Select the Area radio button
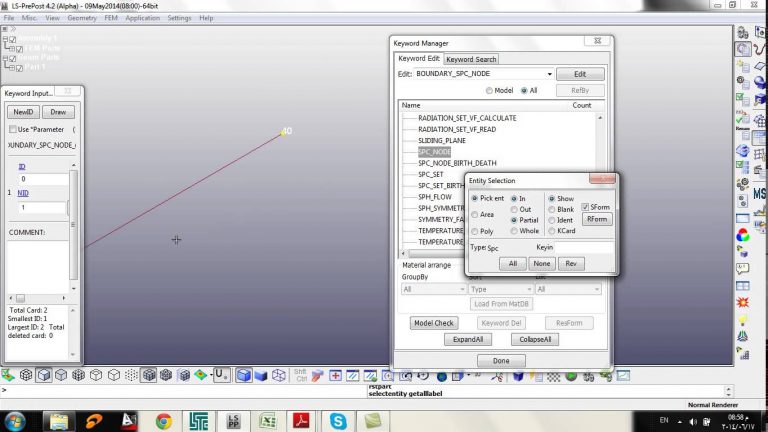Image resolution: width=768 pixels, height=432 pixels. click(475, 214)
